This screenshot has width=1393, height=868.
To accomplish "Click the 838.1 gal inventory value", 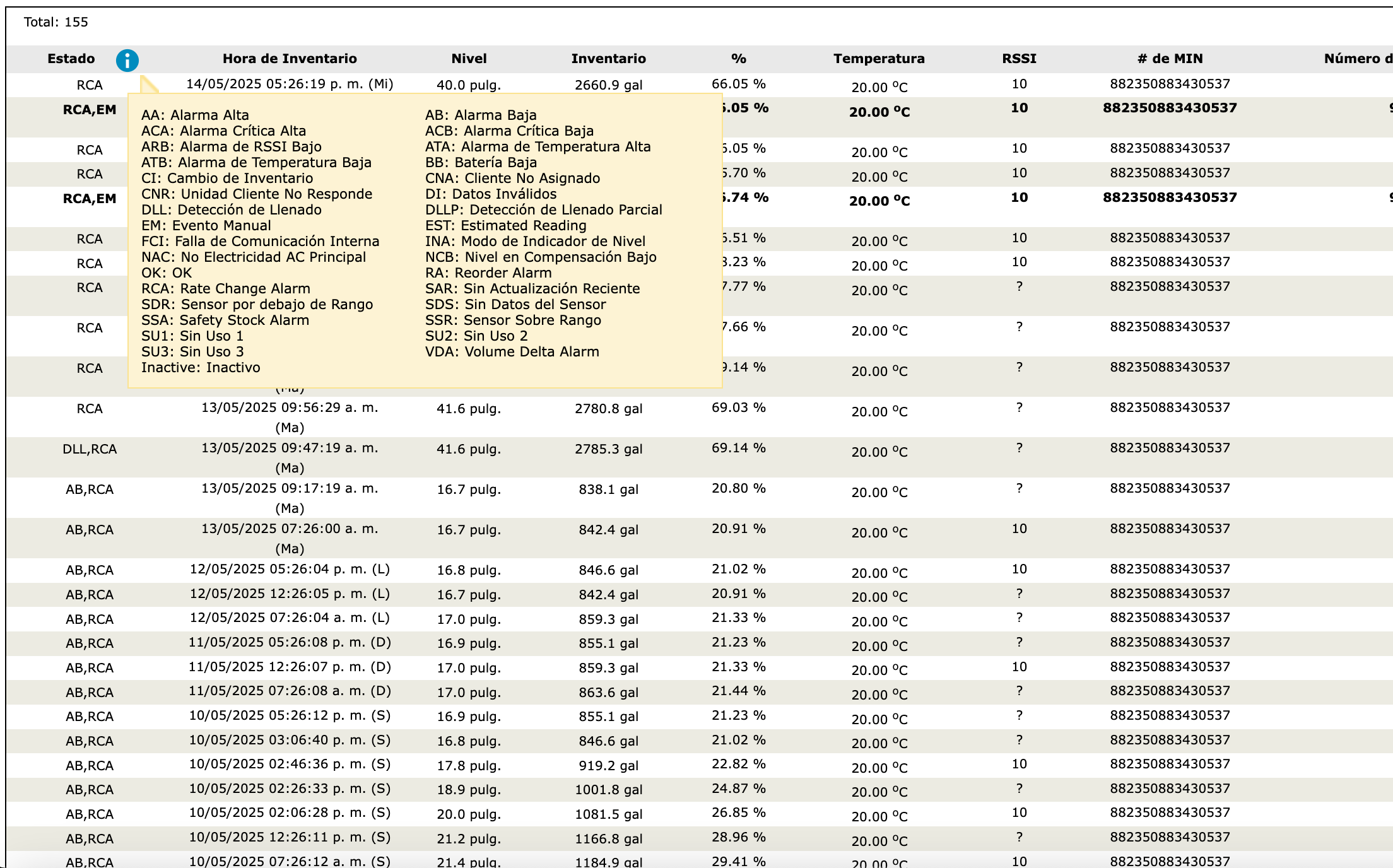I will click(x=609, y=490).
